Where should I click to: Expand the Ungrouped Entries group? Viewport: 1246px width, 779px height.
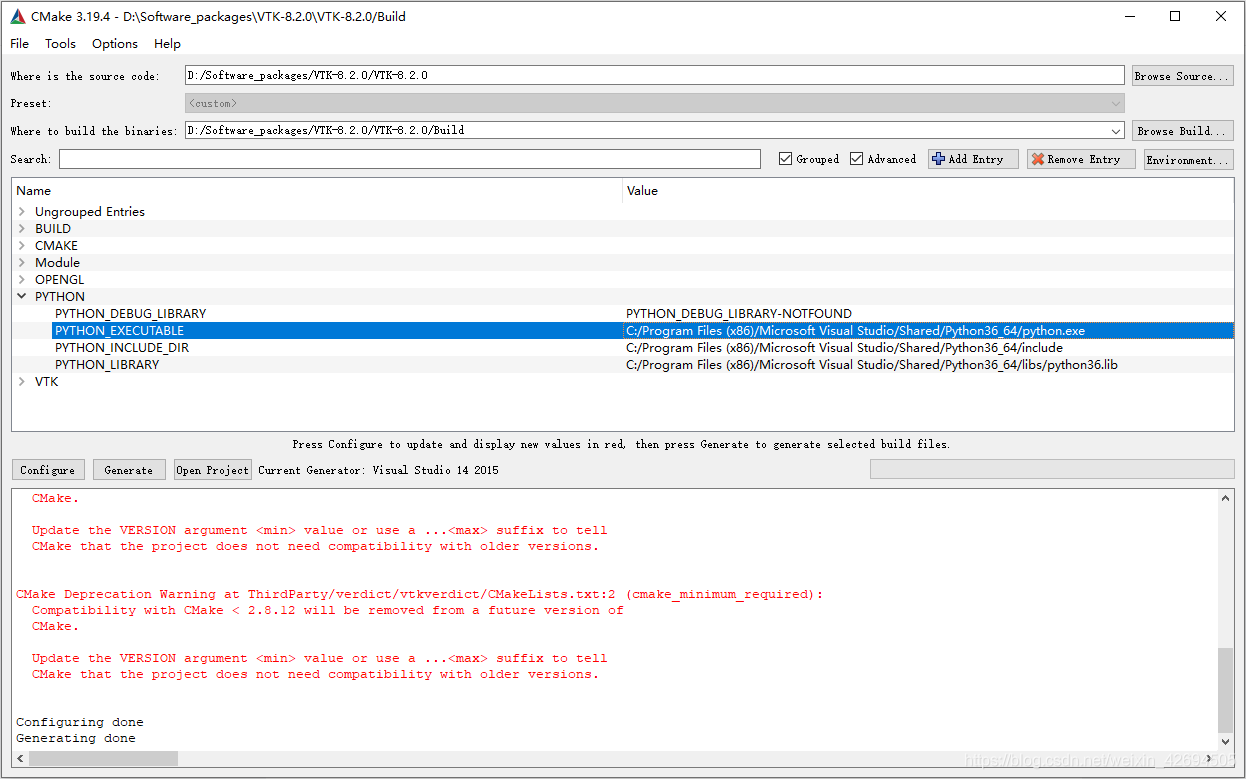pos(22,212)
